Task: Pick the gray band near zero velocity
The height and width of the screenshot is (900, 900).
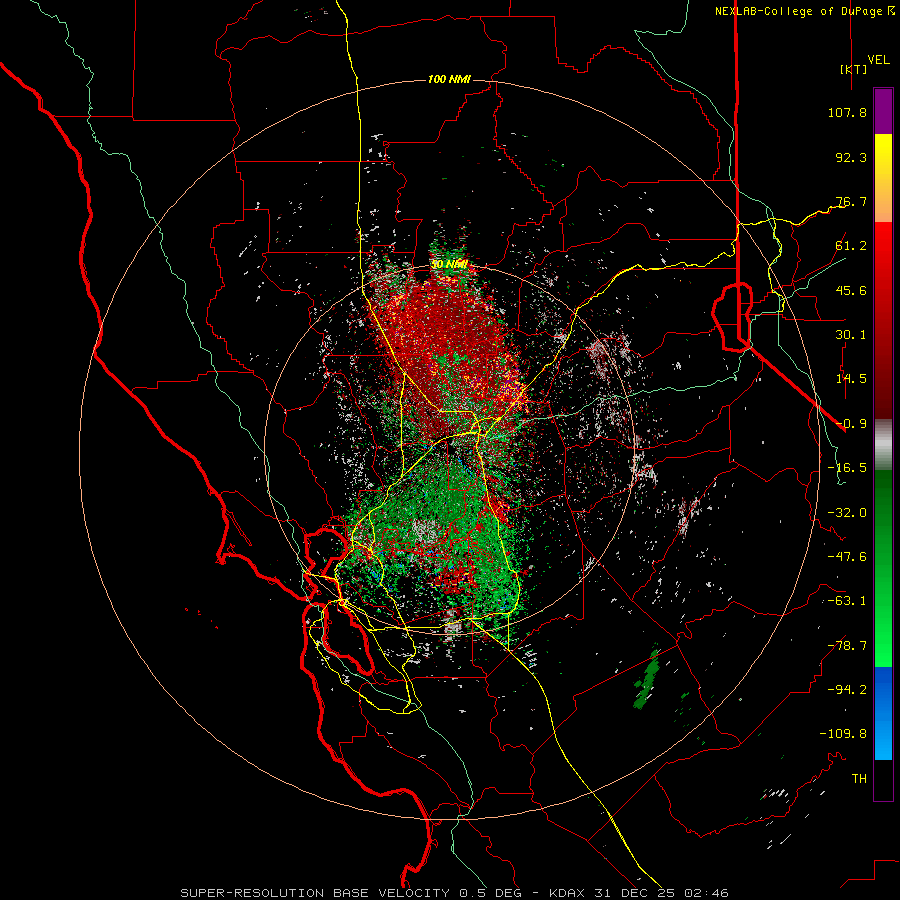Action: pos(883,444)
